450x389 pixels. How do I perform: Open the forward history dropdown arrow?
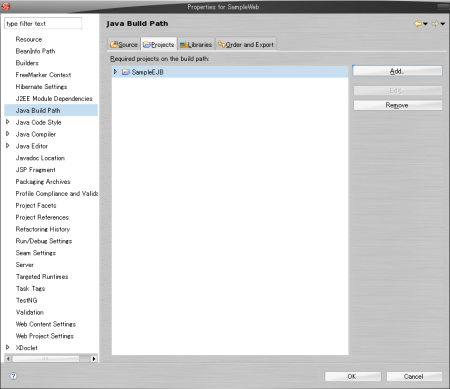pyautogui.click(x=443, y=24)
